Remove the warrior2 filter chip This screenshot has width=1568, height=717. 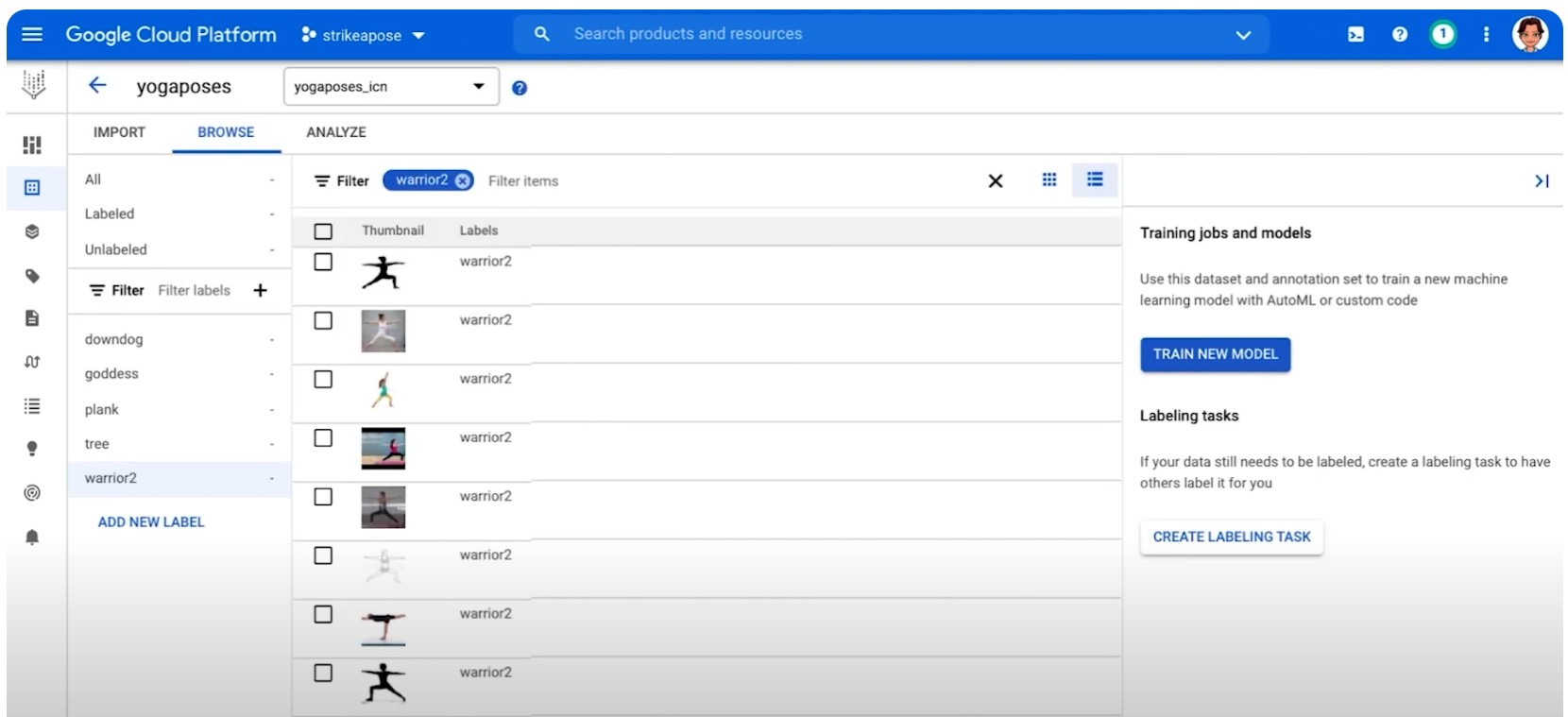point(462,180)
